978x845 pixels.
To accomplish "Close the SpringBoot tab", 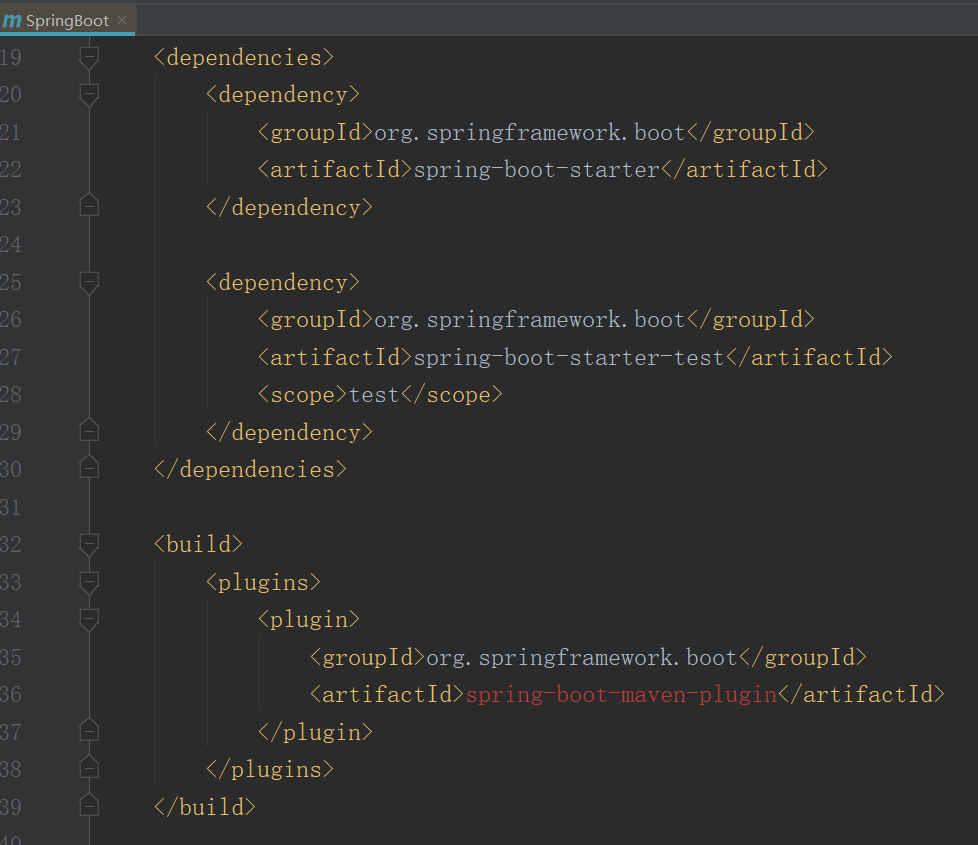I will click(122, 20).
